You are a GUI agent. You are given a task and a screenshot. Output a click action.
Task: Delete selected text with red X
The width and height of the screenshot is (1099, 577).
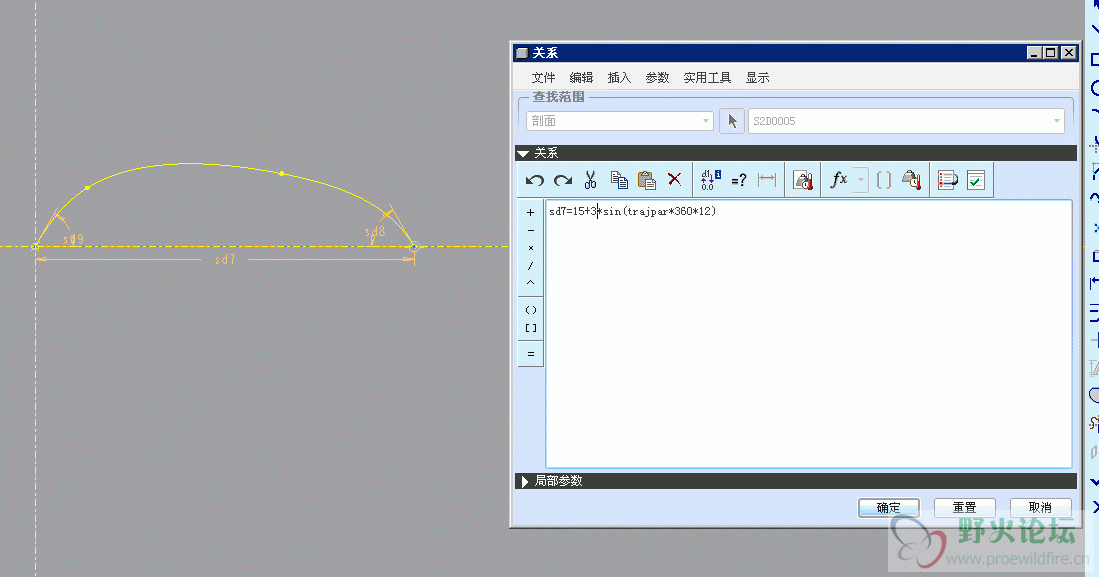(674, 179)
